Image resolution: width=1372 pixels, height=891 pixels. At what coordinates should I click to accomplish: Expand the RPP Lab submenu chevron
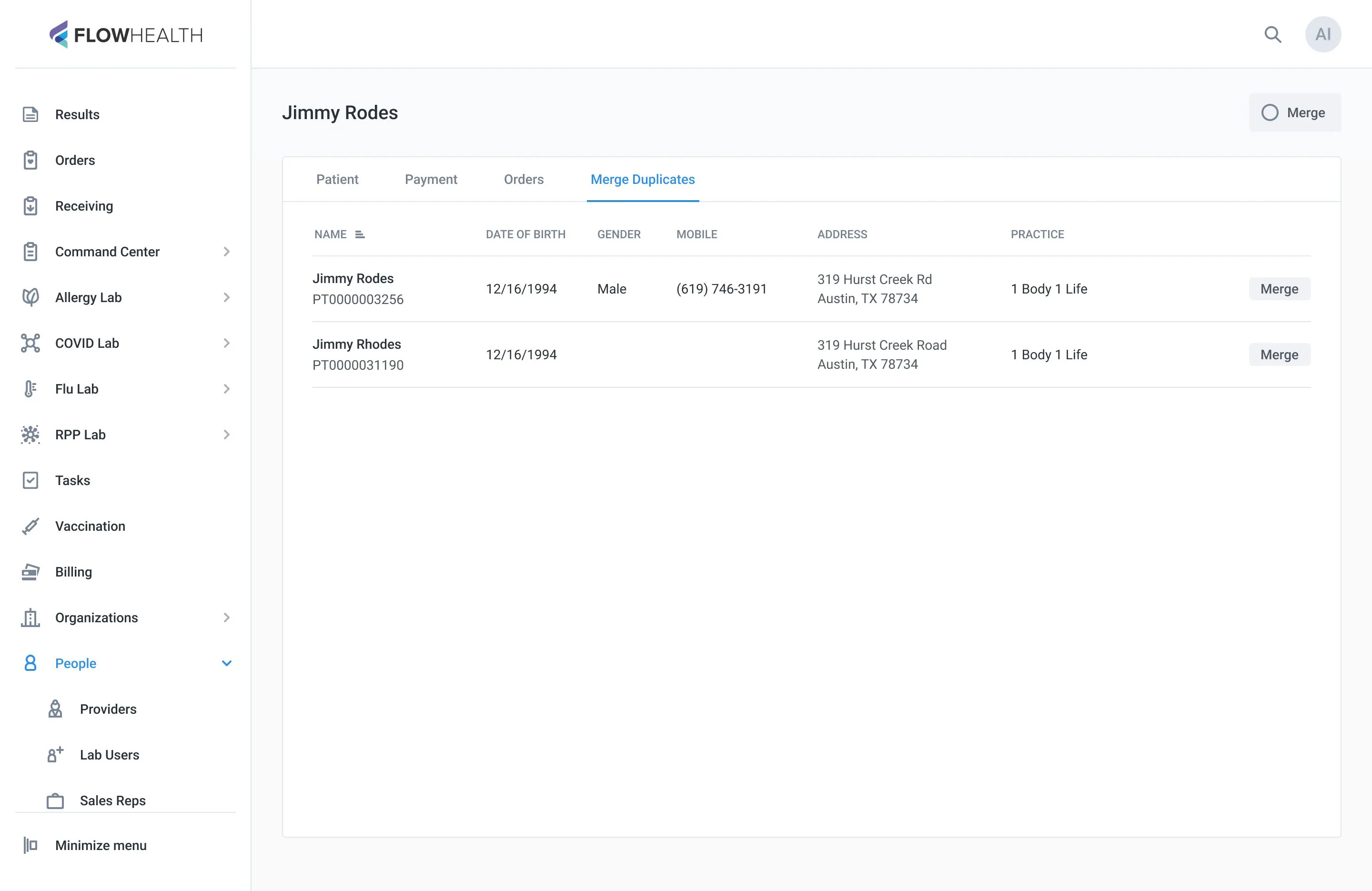[x=227, y=434]
